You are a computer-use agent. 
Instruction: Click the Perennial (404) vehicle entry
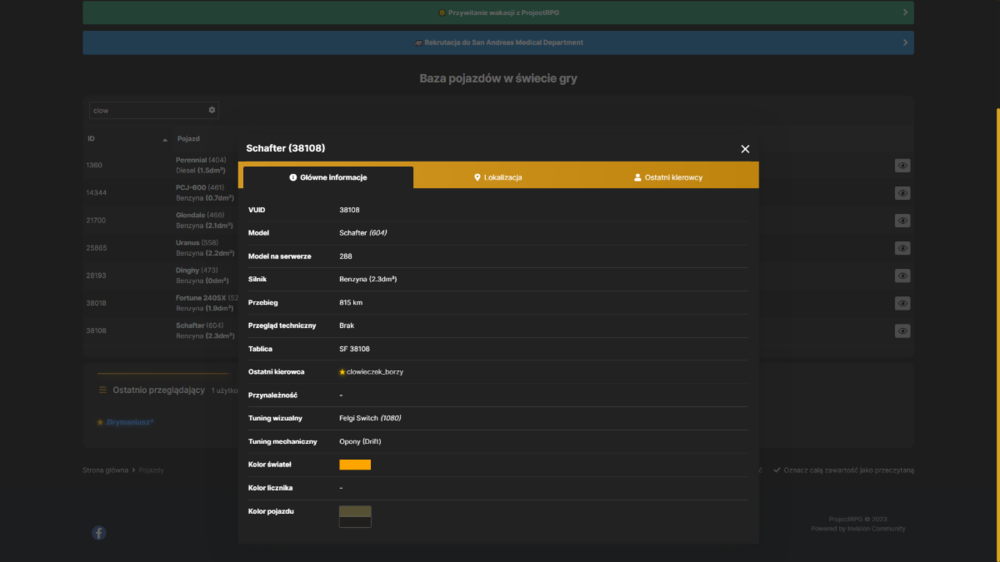click(x=200, y=160)
